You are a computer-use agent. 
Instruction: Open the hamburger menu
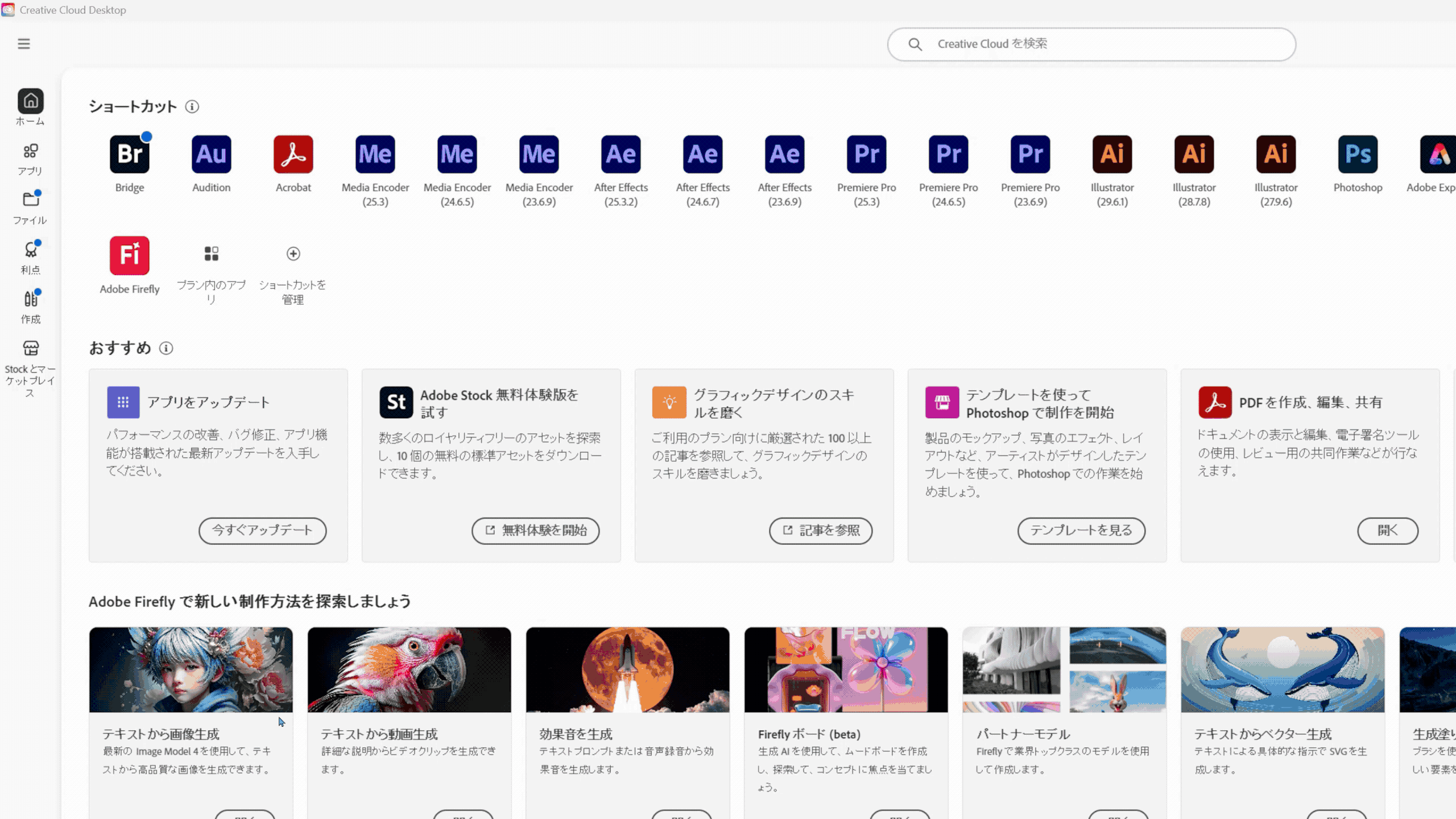pos(24,44)
